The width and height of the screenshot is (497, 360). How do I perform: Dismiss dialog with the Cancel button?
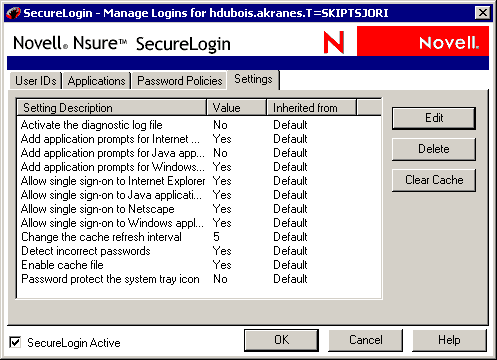click(366, 340)
